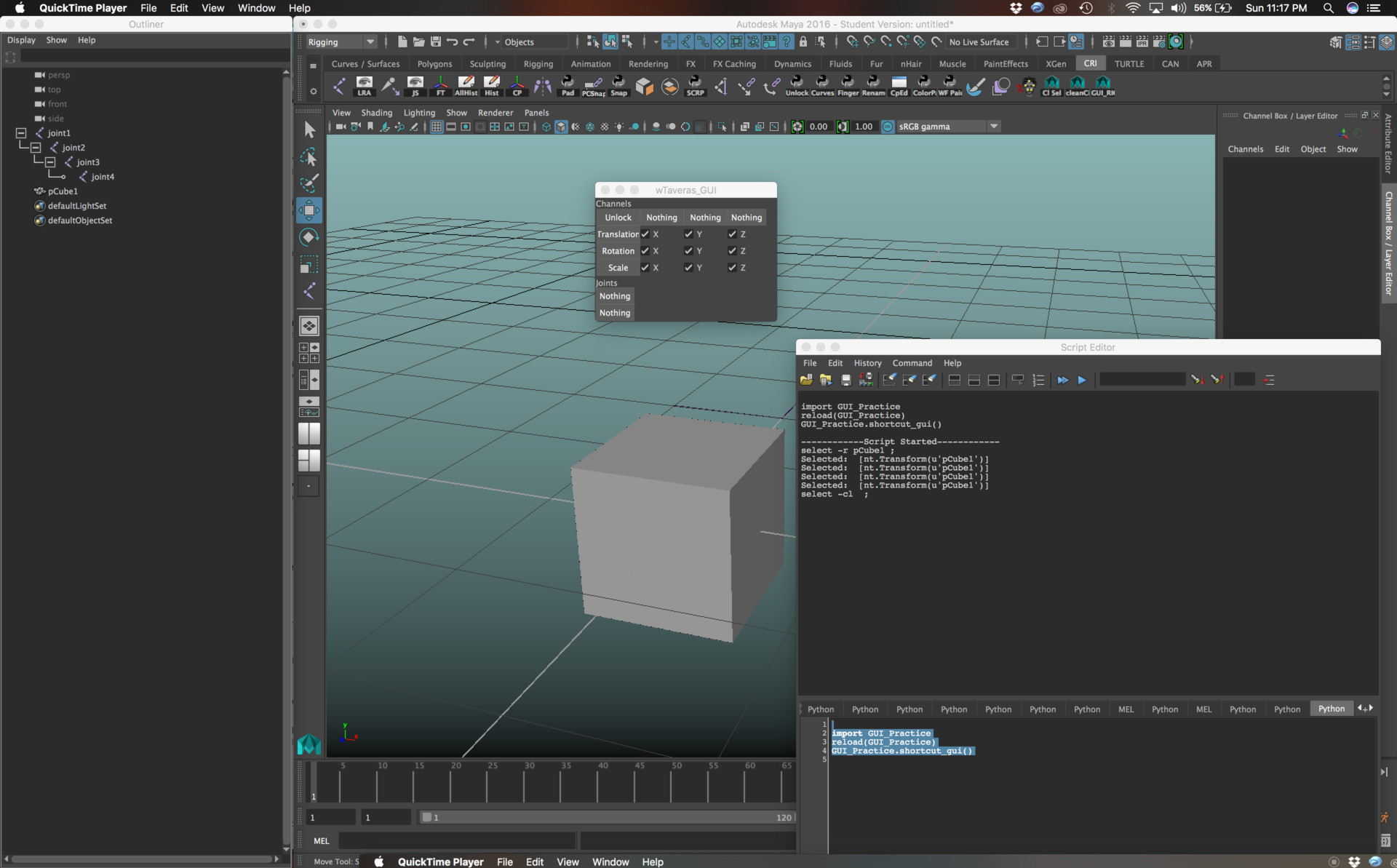Select pCube1 in the Outliner

coord(63,191)
